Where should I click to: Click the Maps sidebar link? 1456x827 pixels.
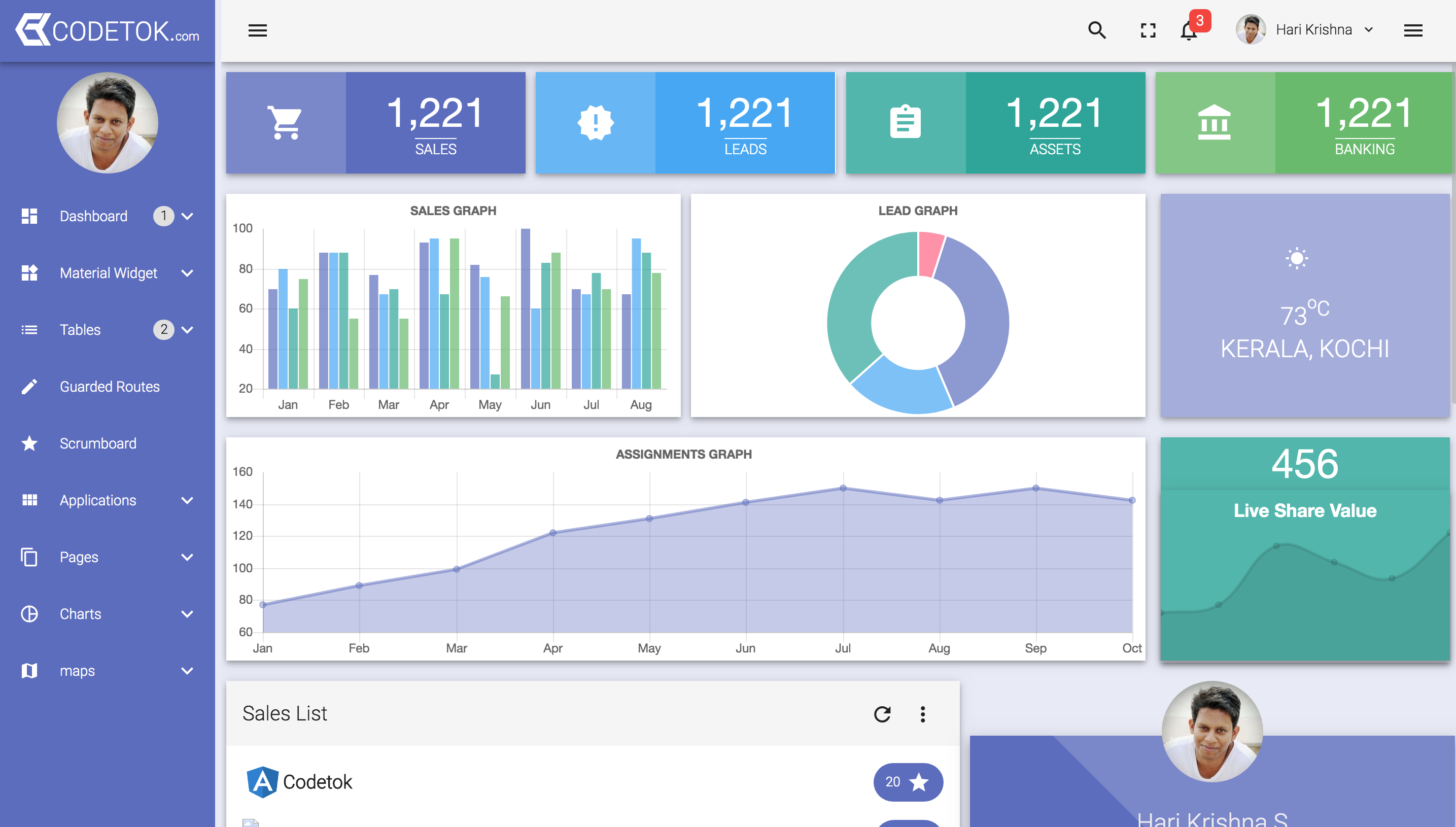tap(108, 671)
